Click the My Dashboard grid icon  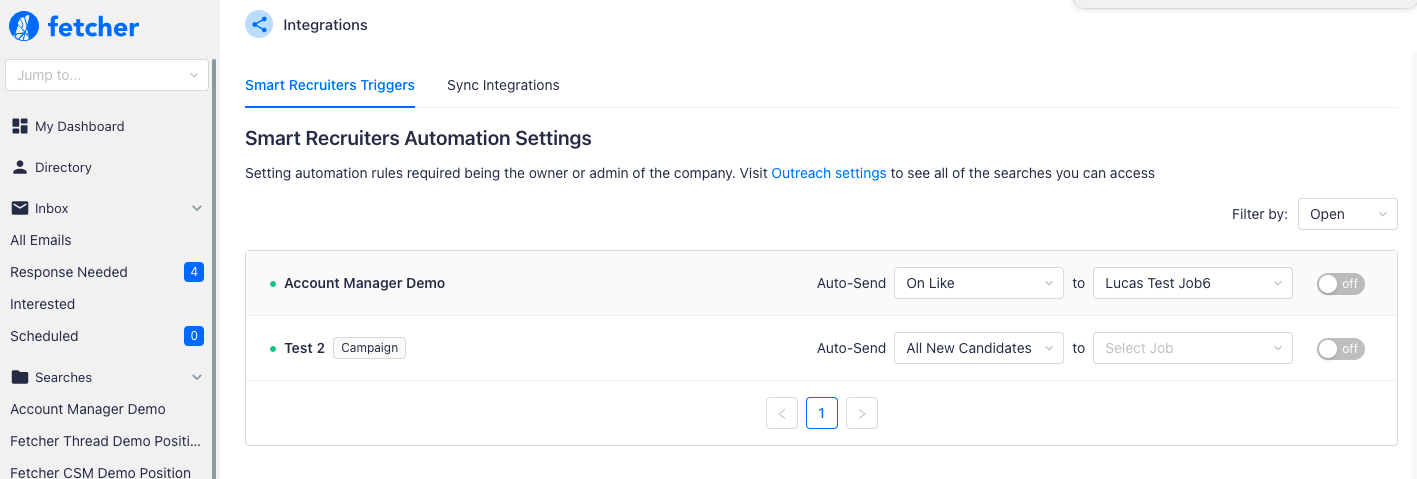pos(19,126)
